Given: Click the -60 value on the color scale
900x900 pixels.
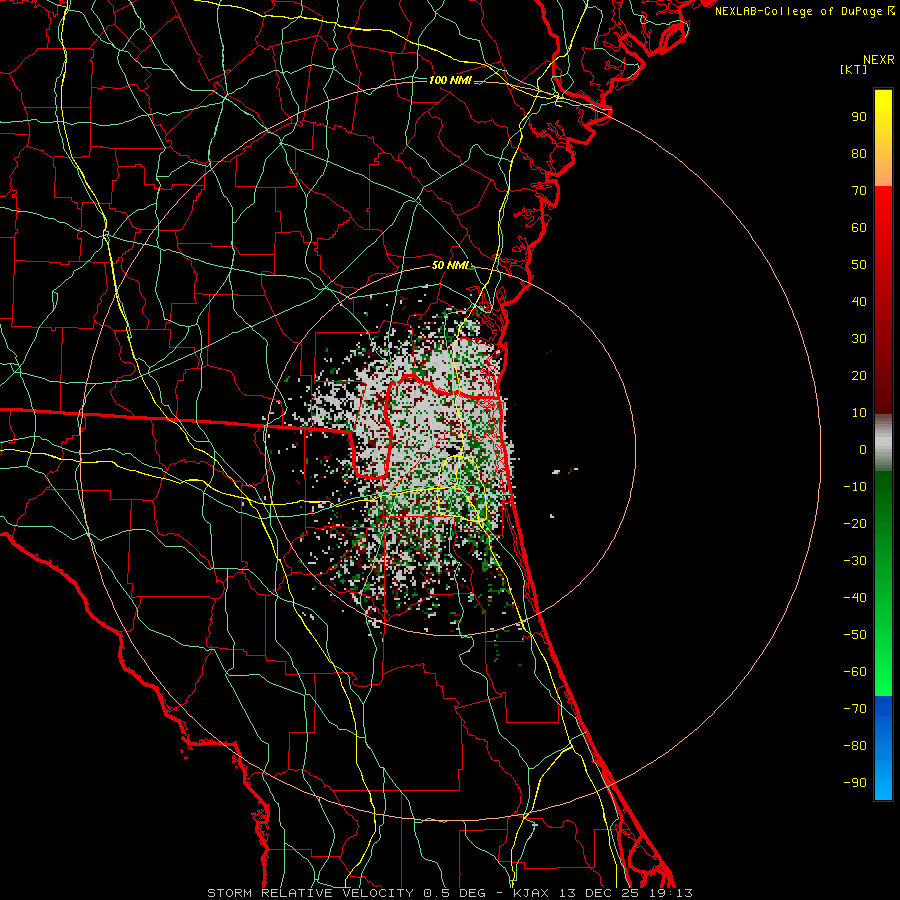Looking at the screenshot, I should (x=855, y=672).
